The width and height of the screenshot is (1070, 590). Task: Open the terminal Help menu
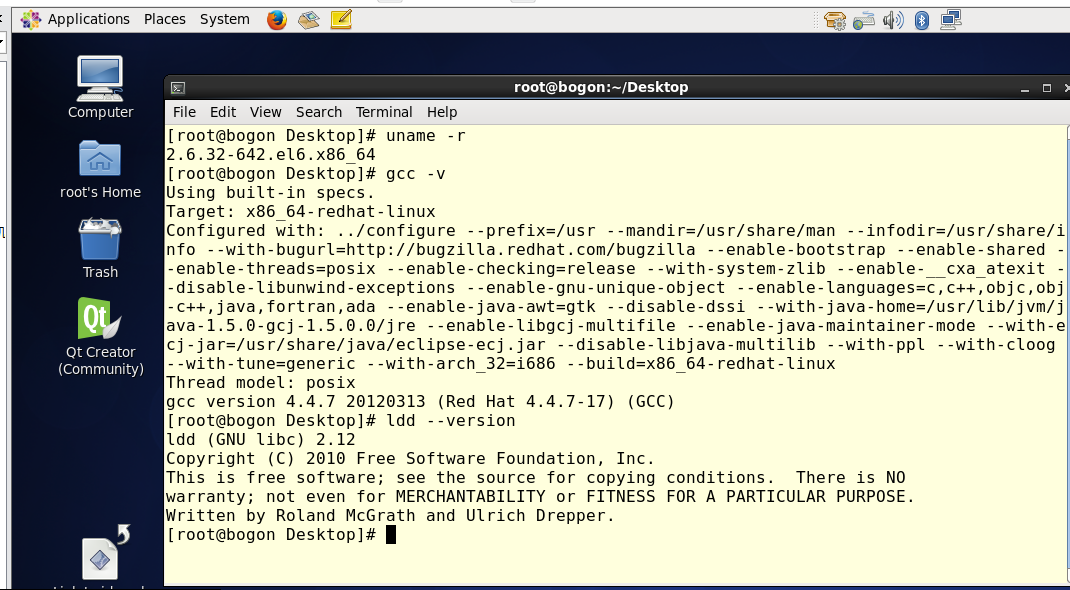click(442, 112)
